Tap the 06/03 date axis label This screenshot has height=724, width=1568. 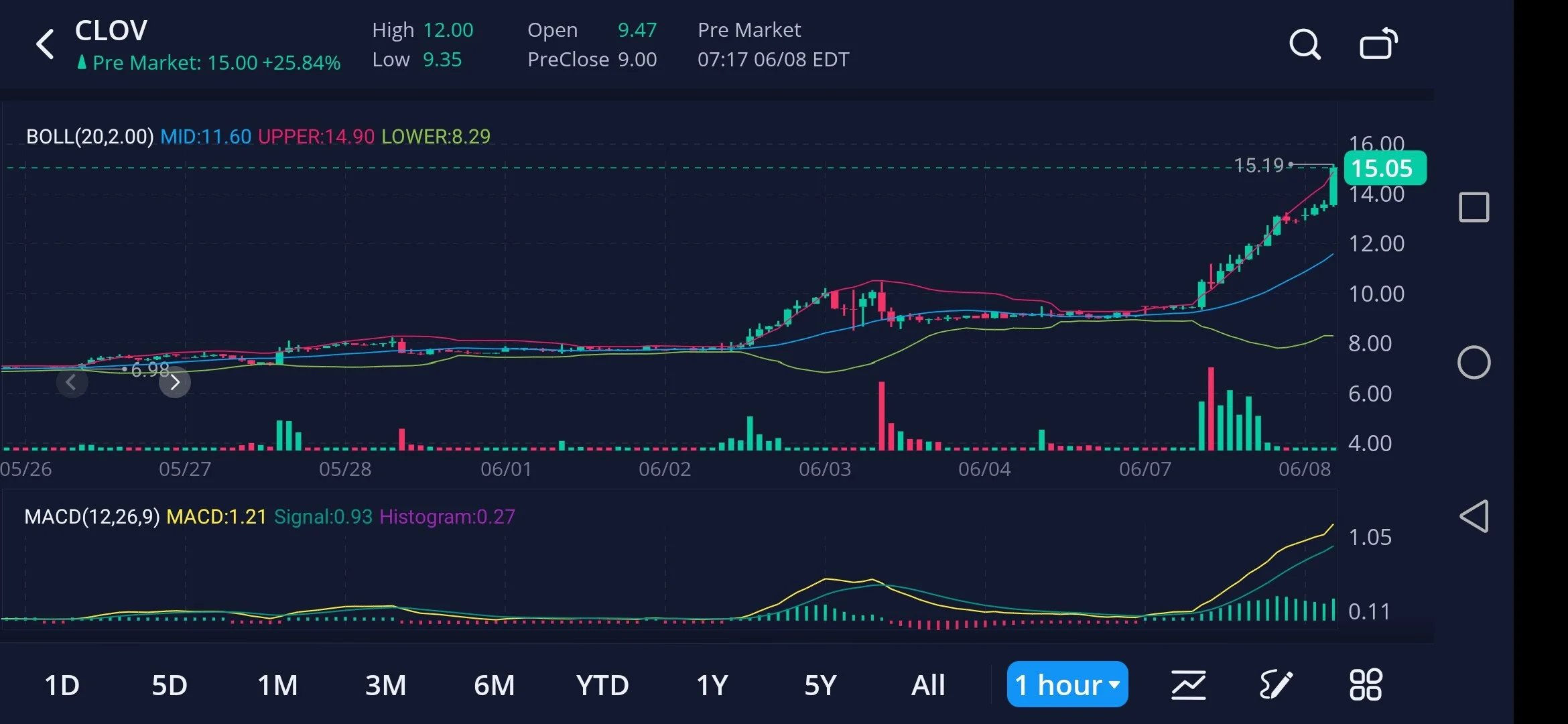825,469
